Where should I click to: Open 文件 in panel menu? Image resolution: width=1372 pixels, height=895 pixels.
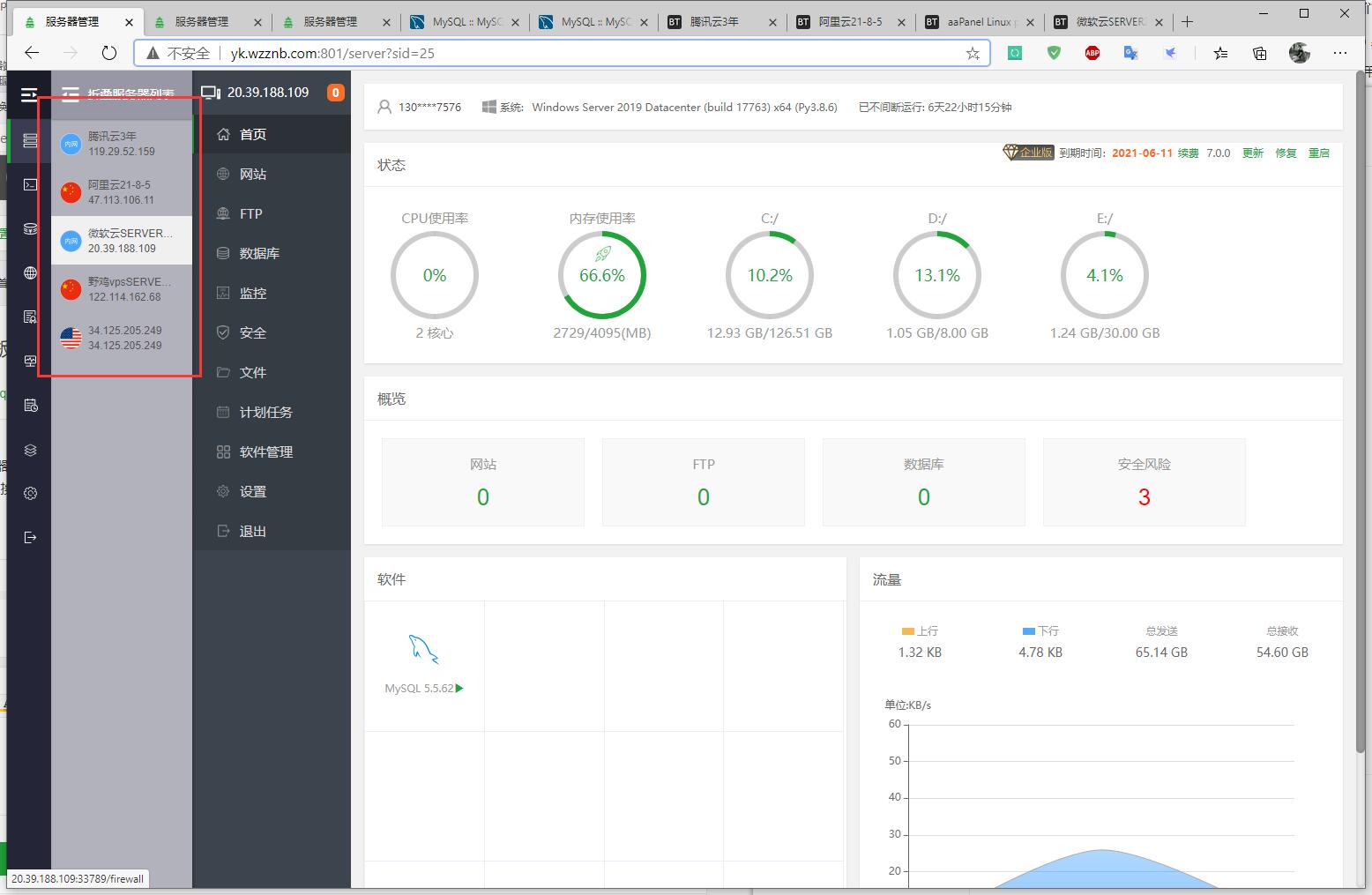point(272,372)
